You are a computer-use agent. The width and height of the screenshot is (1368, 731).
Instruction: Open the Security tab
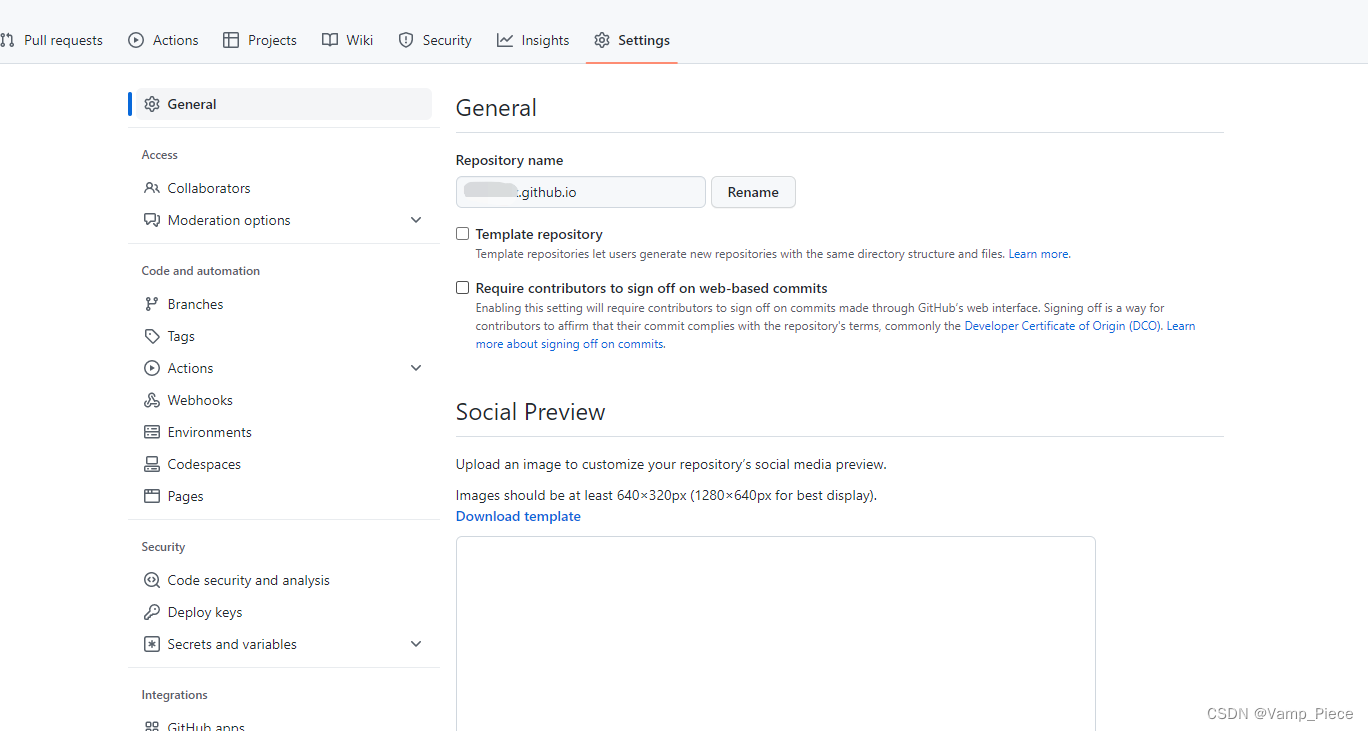coord(435,40)
